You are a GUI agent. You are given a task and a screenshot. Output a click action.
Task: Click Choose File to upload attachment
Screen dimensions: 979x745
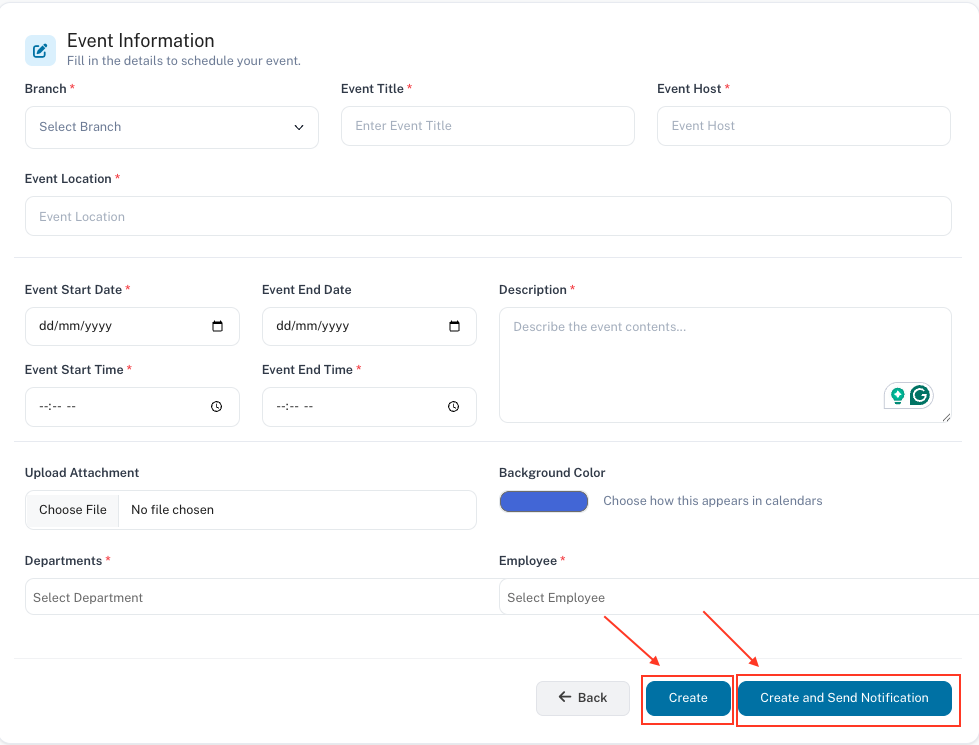point(73,510)
